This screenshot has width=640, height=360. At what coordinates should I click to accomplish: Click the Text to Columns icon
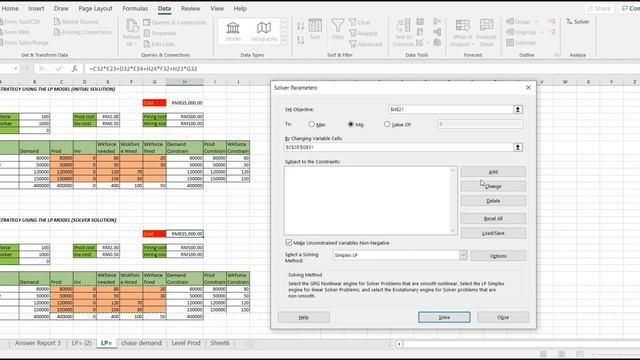(x=403, y=26)
